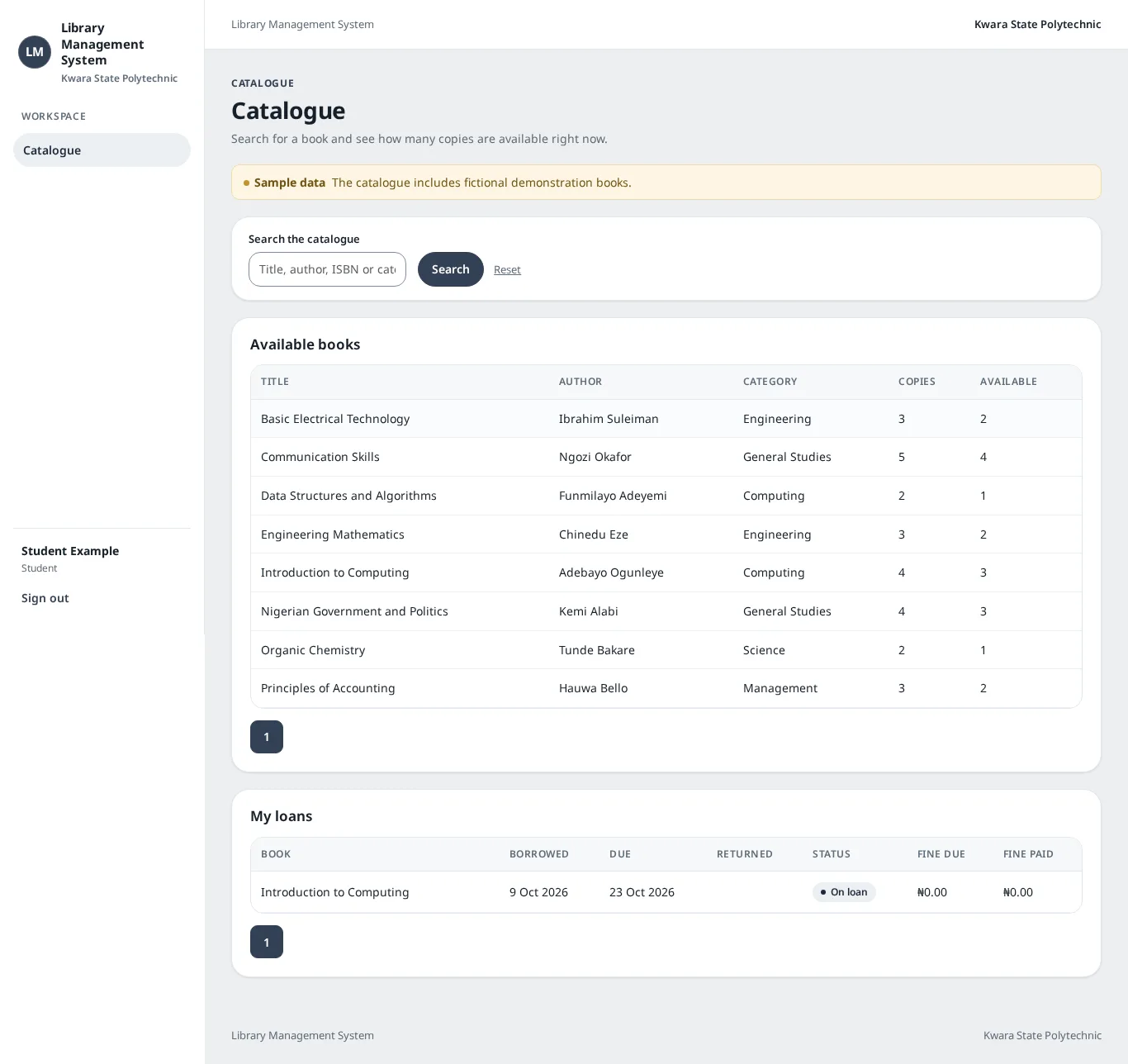Sign out of the student account
Viewport: 1128px width, 1064px height.
click(x=45, y=598)
